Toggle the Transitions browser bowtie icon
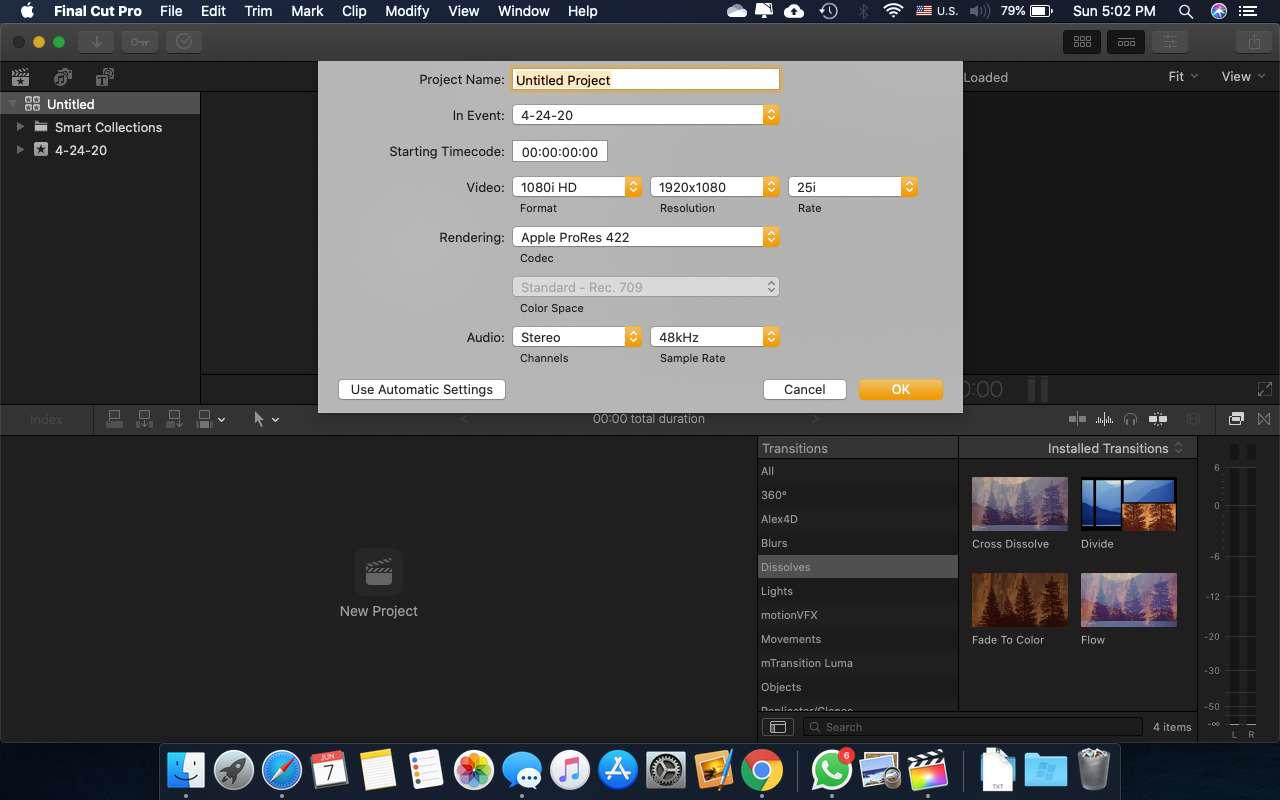The height and width of the screenshot is (800, 1280). click(1264, 419)
